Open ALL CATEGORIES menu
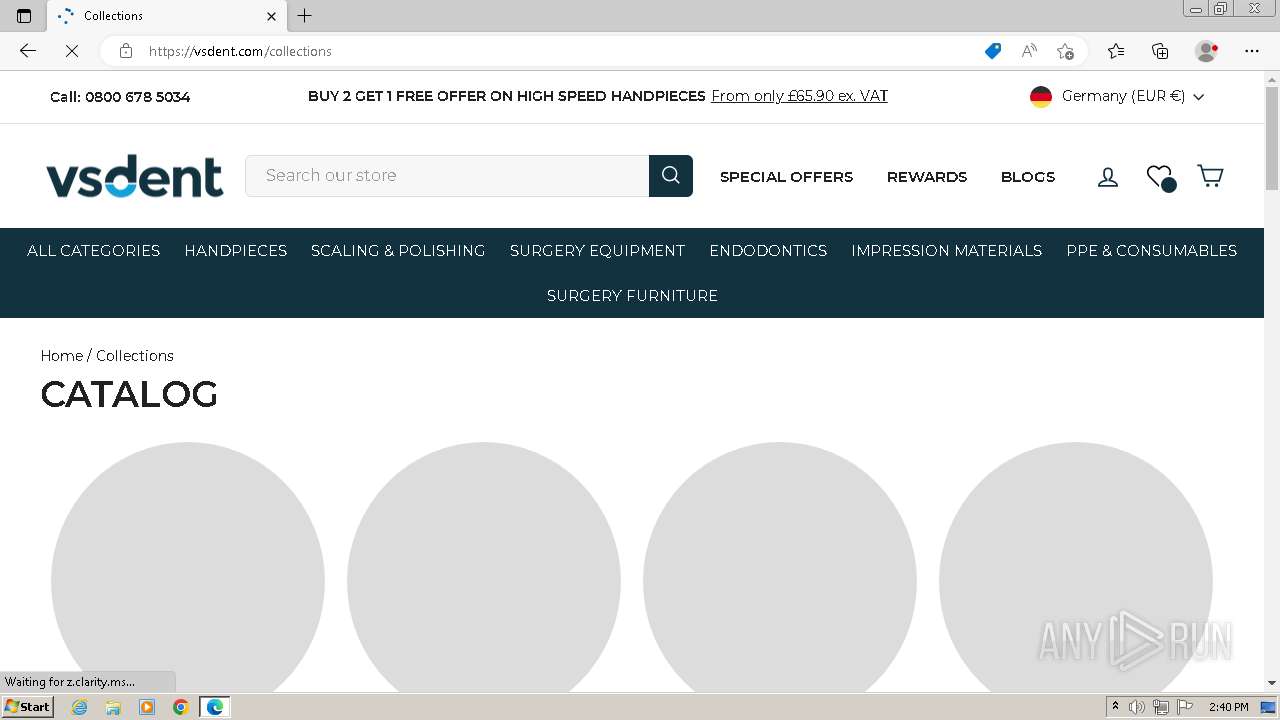 pyautogui.click(x=94, y=251)
